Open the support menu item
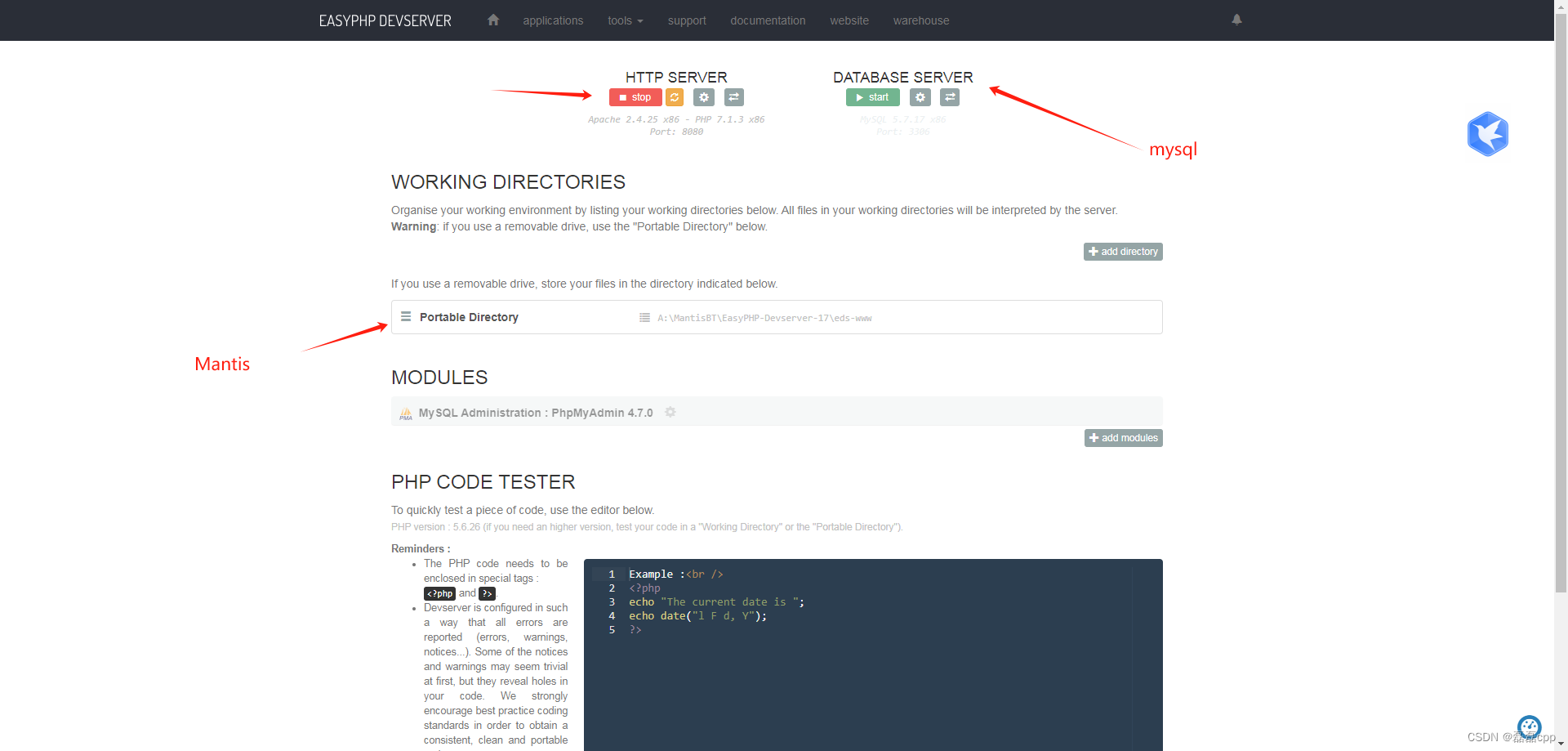The width and height of the screenshot is (1568, 751). (x=687, y=20)
